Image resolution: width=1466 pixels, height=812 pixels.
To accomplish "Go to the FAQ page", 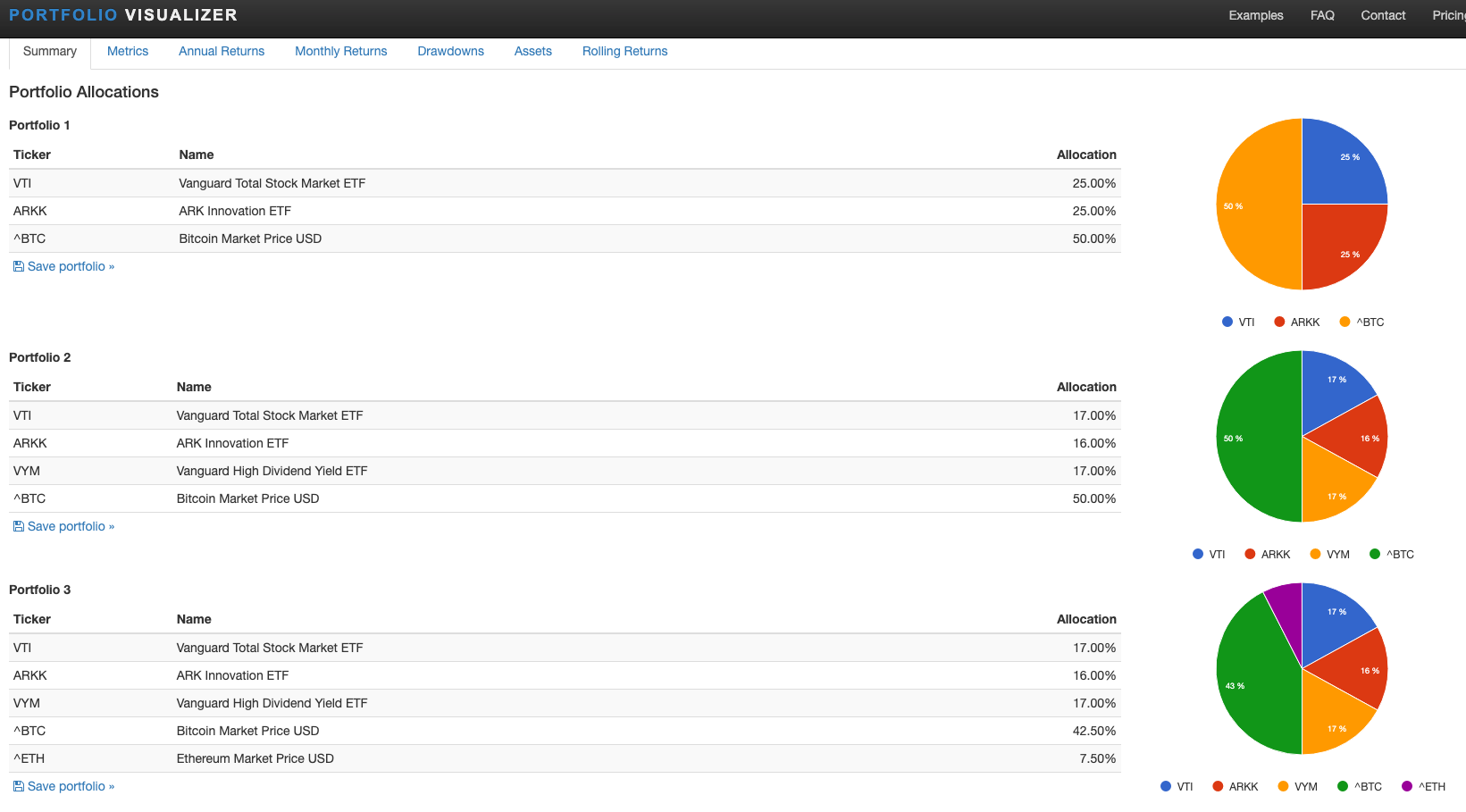I will coord(1322,15).
